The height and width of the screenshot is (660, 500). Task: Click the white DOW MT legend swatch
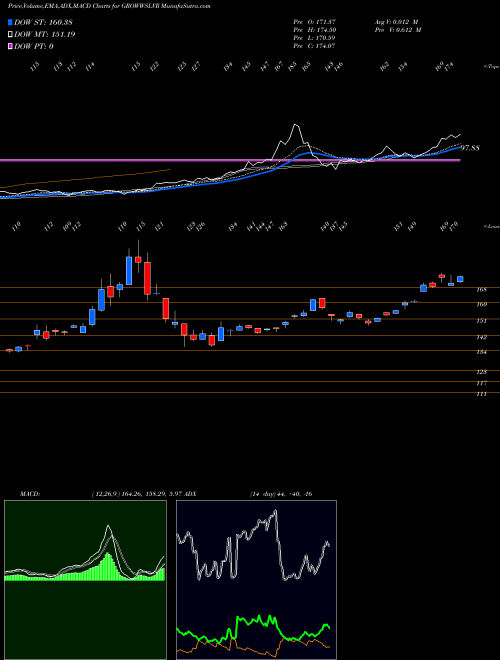11,34
